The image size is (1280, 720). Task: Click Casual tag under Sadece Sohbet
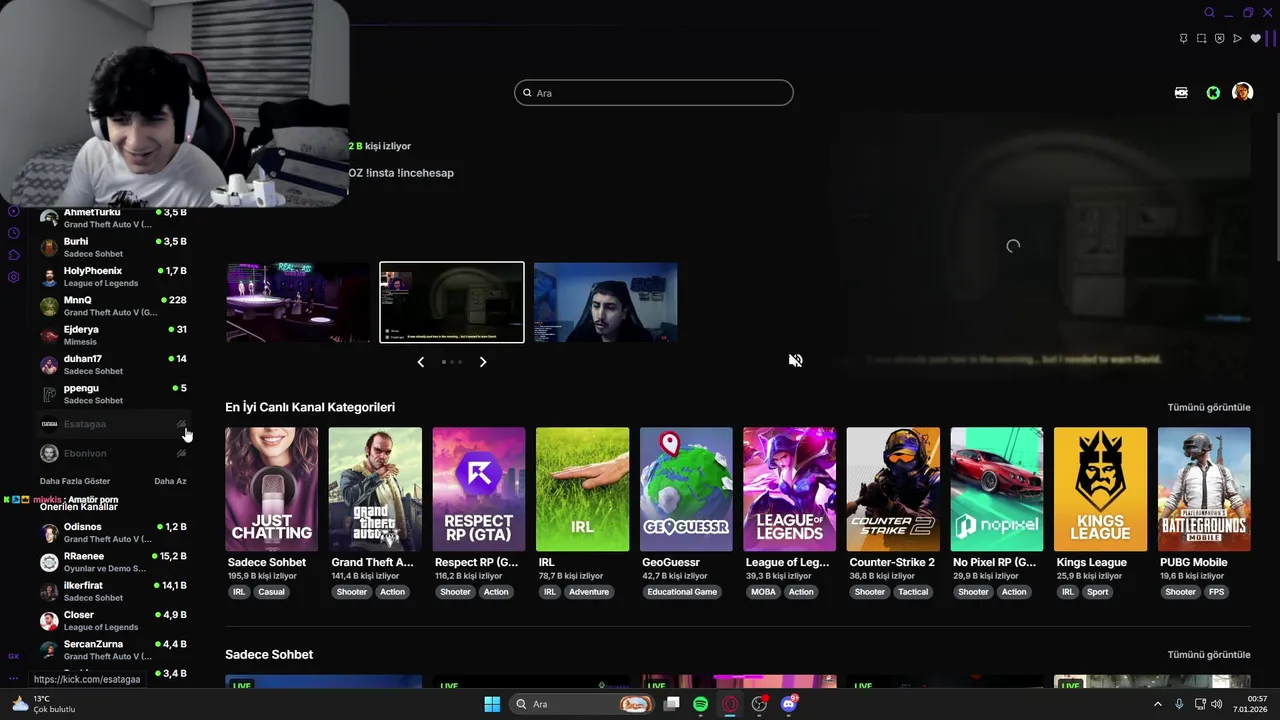271,592
